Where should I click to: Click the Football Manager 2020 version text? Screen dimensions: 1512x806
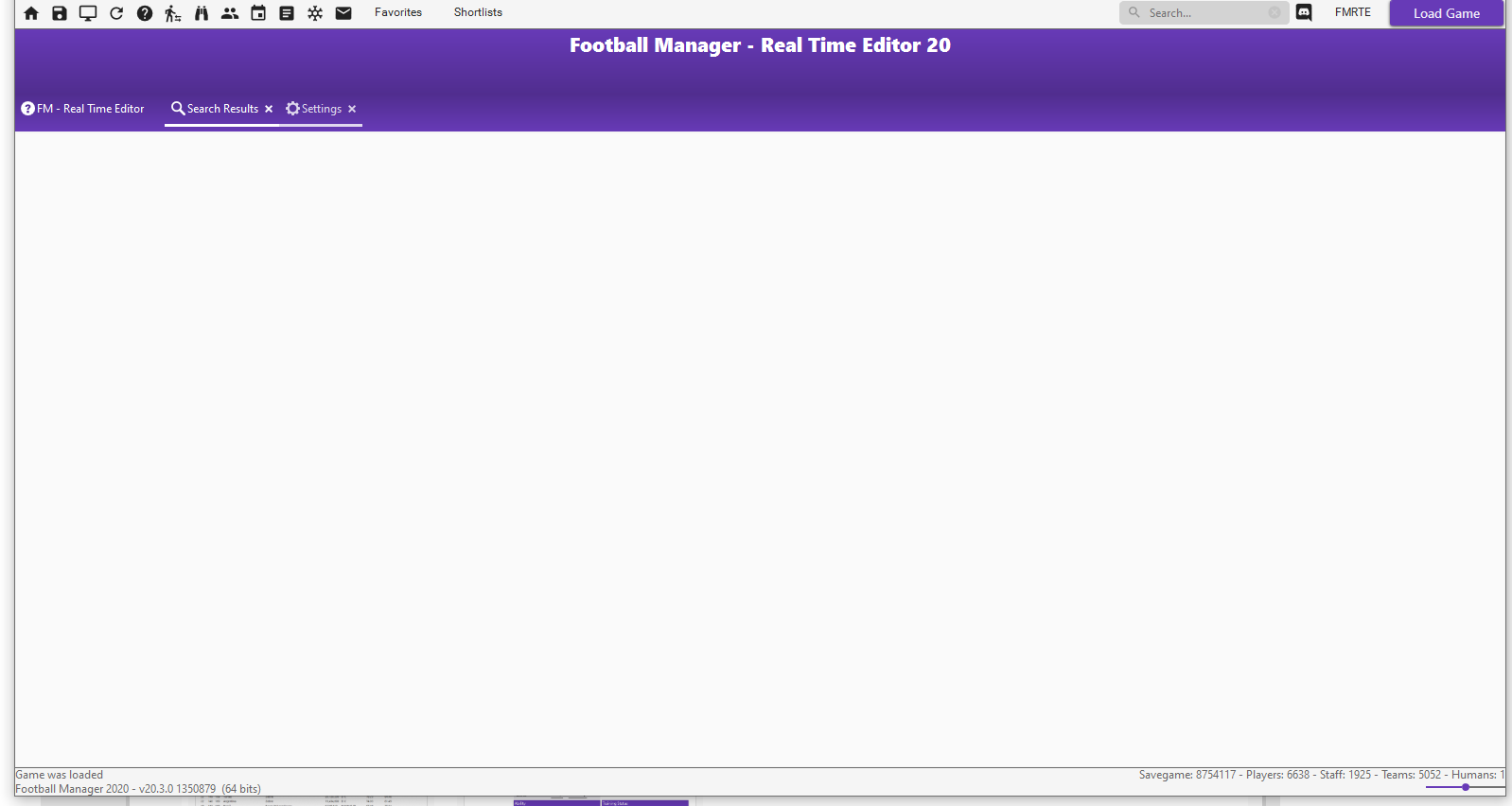click(x=138, y=789)
